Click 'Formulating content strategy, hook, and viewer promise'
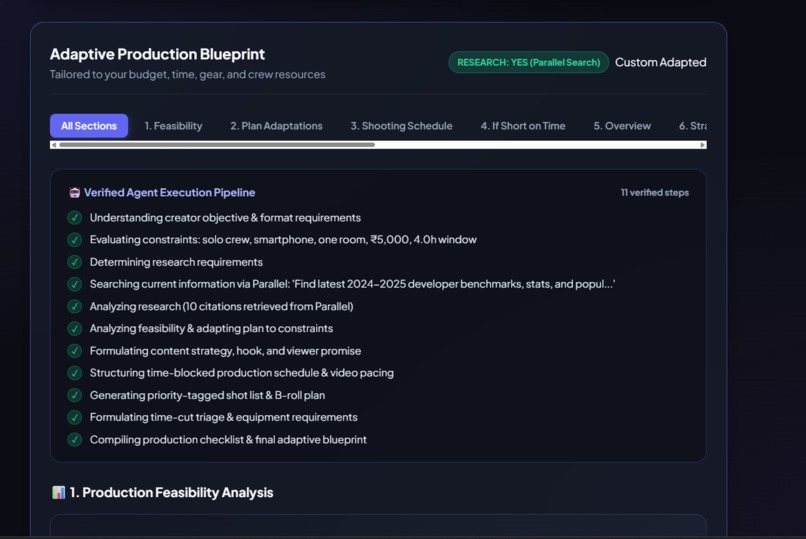This screenshot has width=806, height=539. tap(225, 351)
